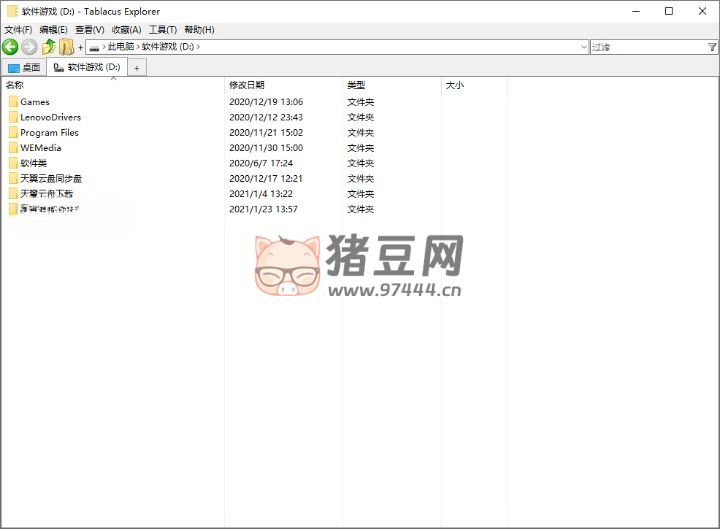
Task: Select the LenovoDrivers folder
Action: pyautogui.click(x=50, y=117)
